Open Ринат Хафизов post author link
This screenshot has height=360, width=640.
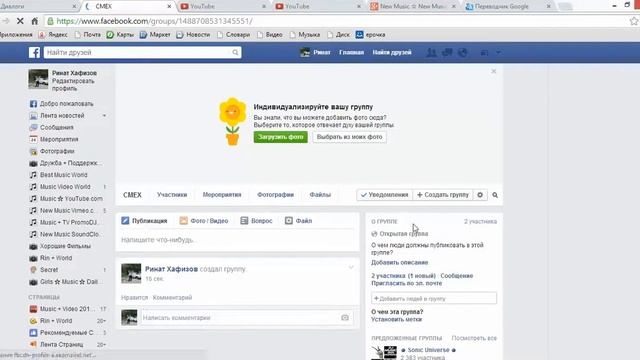(171, 269)
